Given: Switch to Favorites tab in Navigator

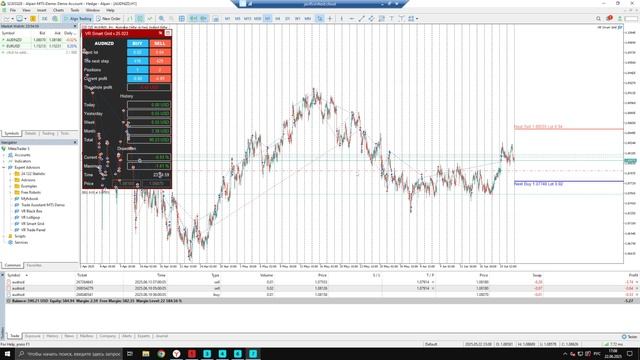Looking at the screenshot, I should (x=34, y=265).
